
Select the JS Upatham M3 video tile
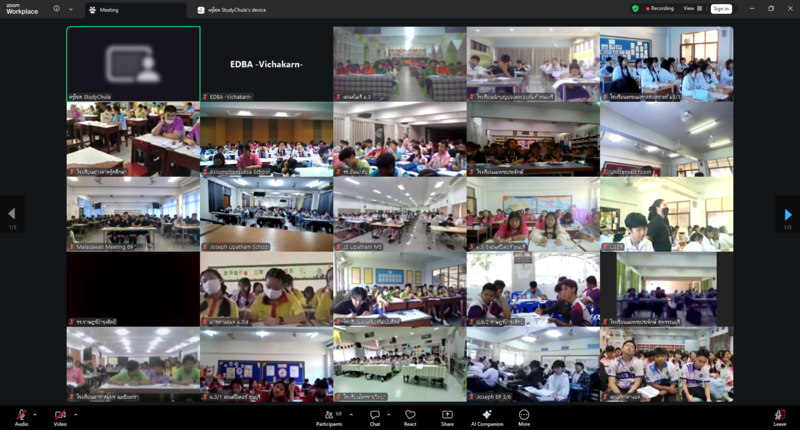click(400, 214)
